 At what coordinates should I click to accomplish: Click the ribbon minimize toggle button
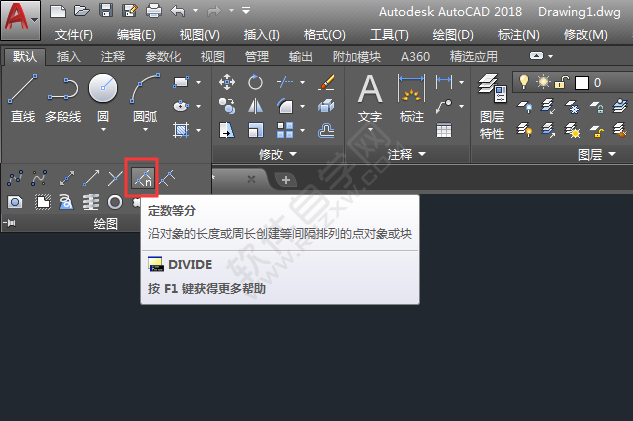click(x=536, y=56)
